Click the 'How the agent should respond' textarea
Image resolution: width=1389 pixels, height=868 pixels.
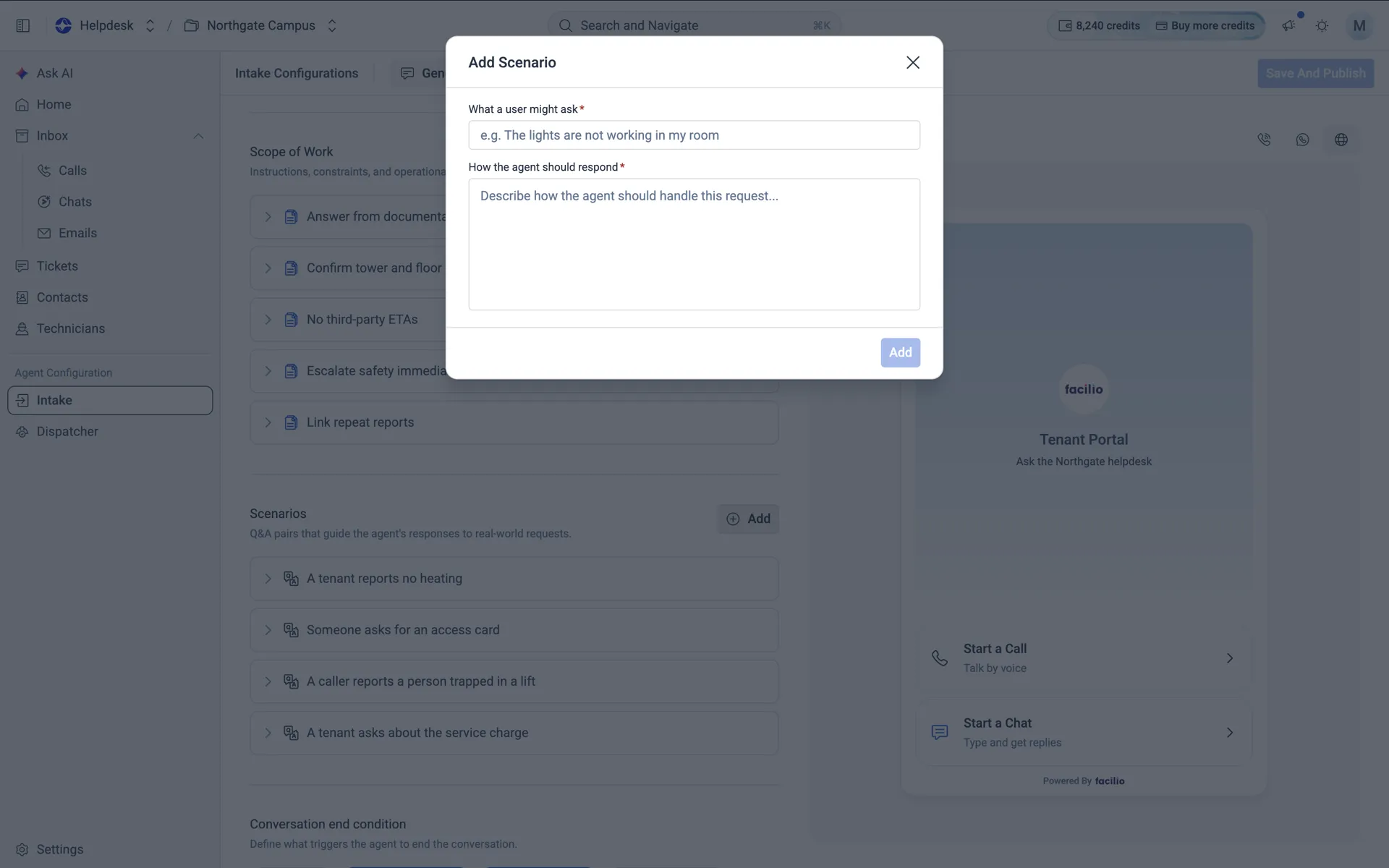point(694,244)
